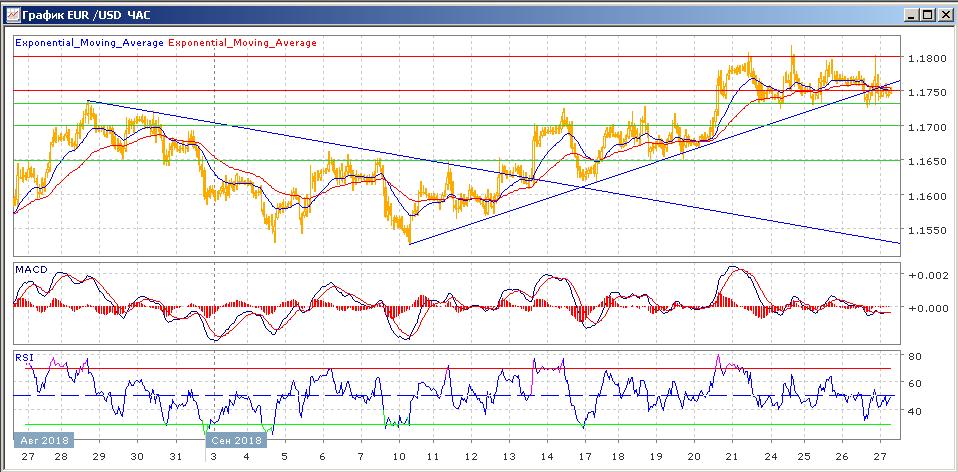Click date 21 on the time axis
The width and height of the screenshot is (958, 472).
731,458
